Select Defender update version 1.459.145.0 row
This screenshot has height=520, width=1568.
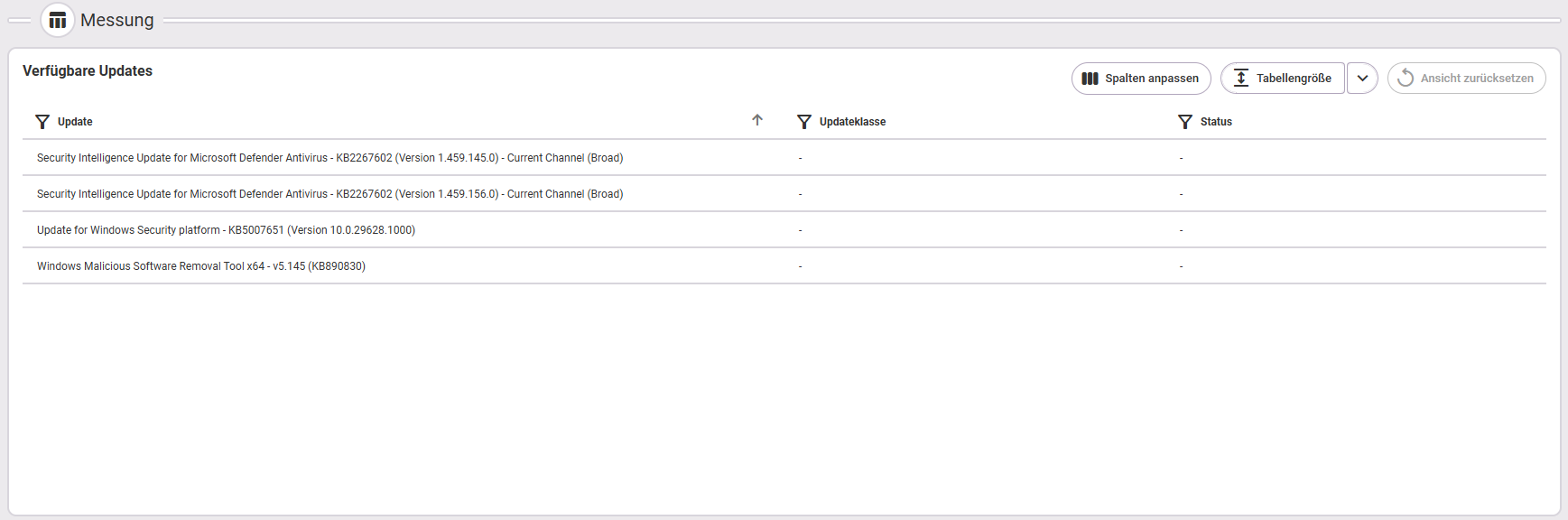(x=784, y=158)
